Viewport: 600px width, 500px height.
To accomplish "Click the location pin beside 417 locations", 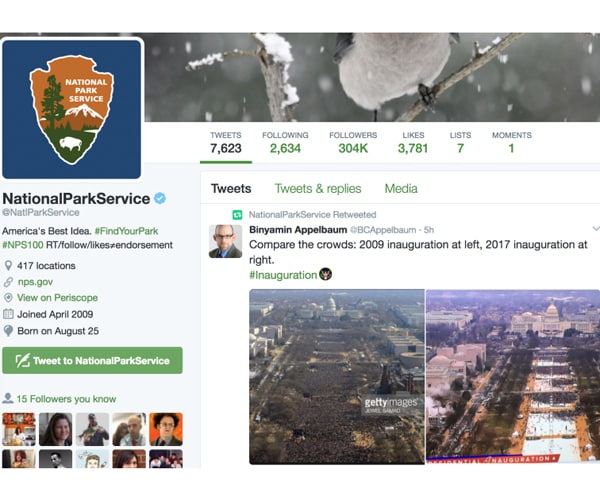I will (8, 265).
